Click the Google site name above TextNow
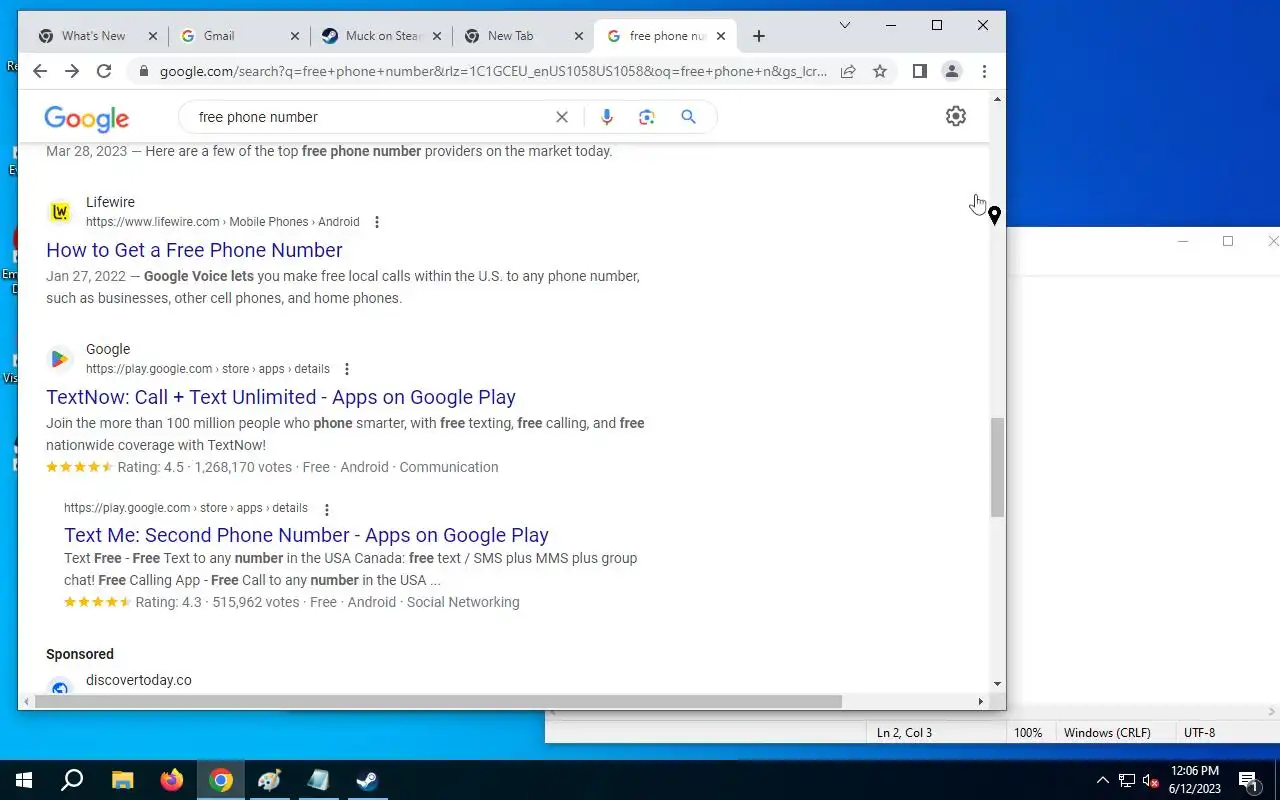1280x800 pixels. (108, 349)
